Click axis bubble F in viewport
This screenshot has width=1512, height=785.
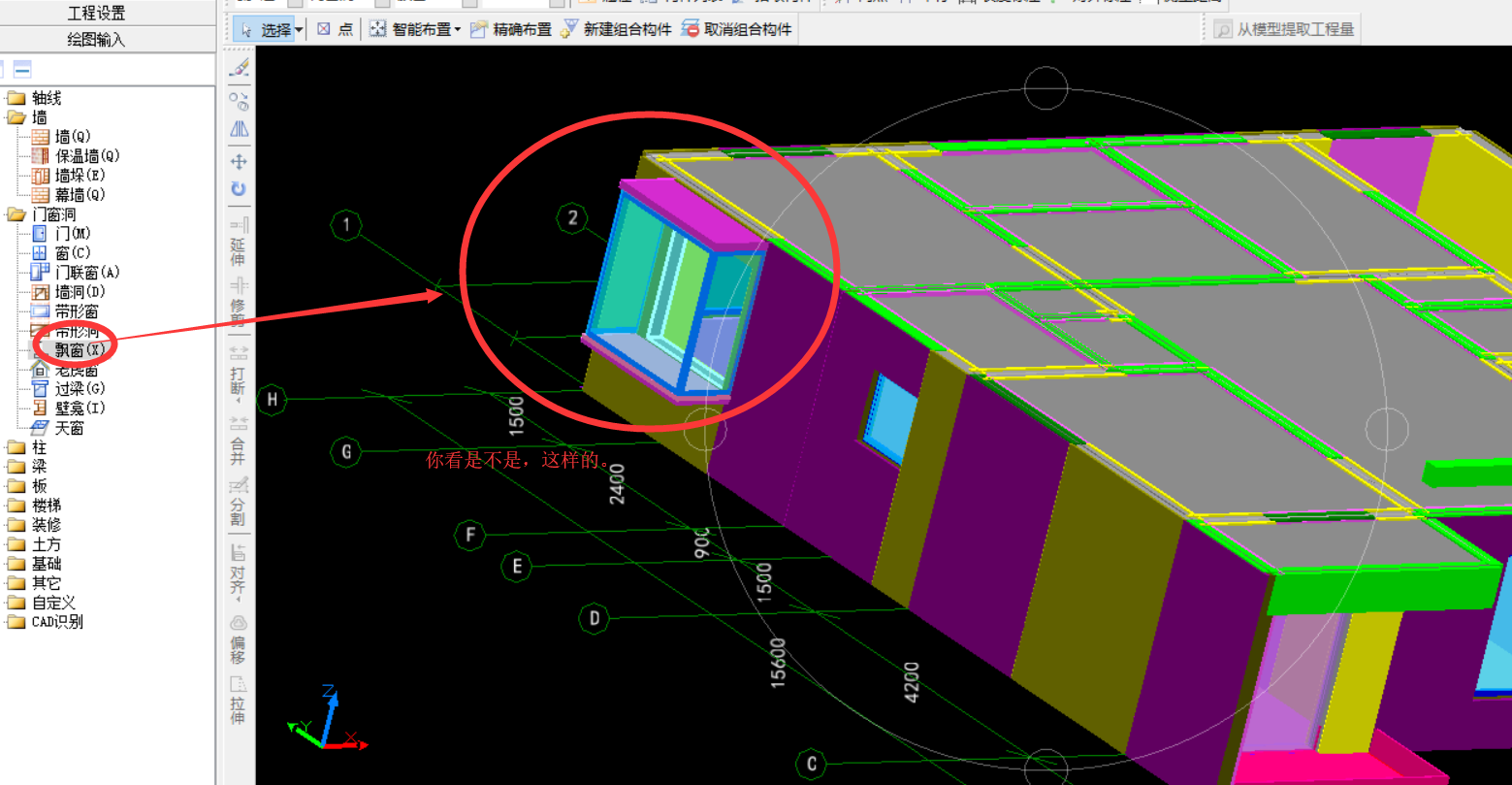pos(470,535)
